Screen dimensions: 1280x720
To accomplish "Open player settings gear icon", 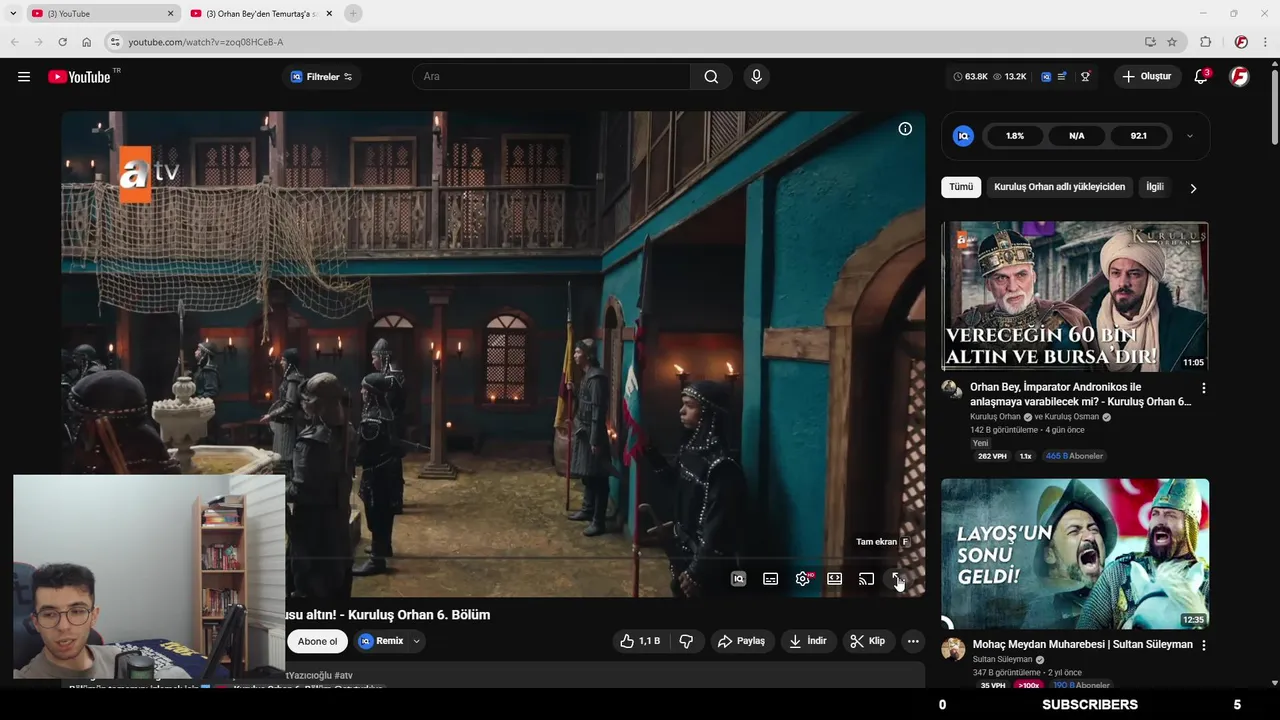I will click(803, 579).
